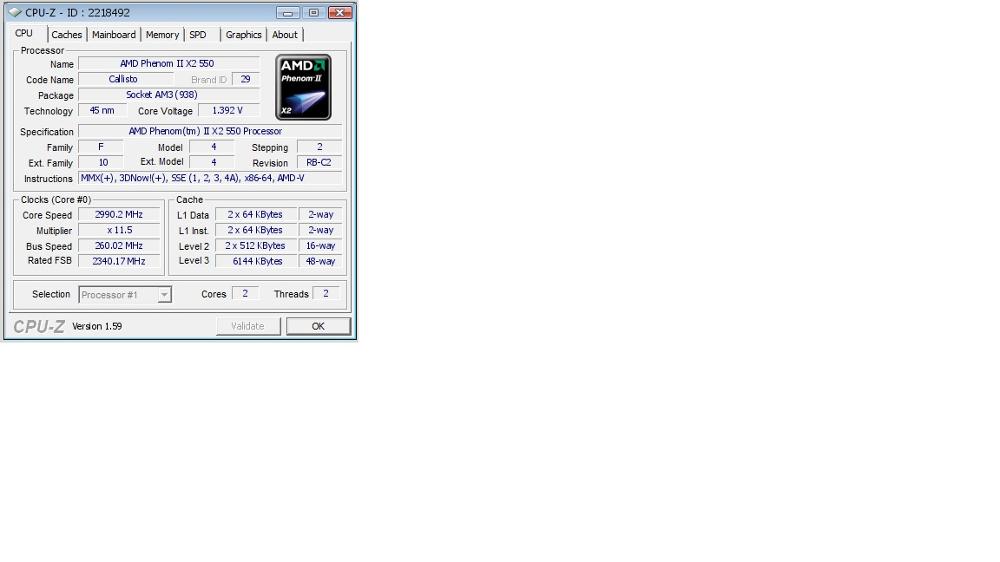This screenshot has height=562, width=1000.
Task: Click the Specification processor string field
Action: (x=210, y=131)
